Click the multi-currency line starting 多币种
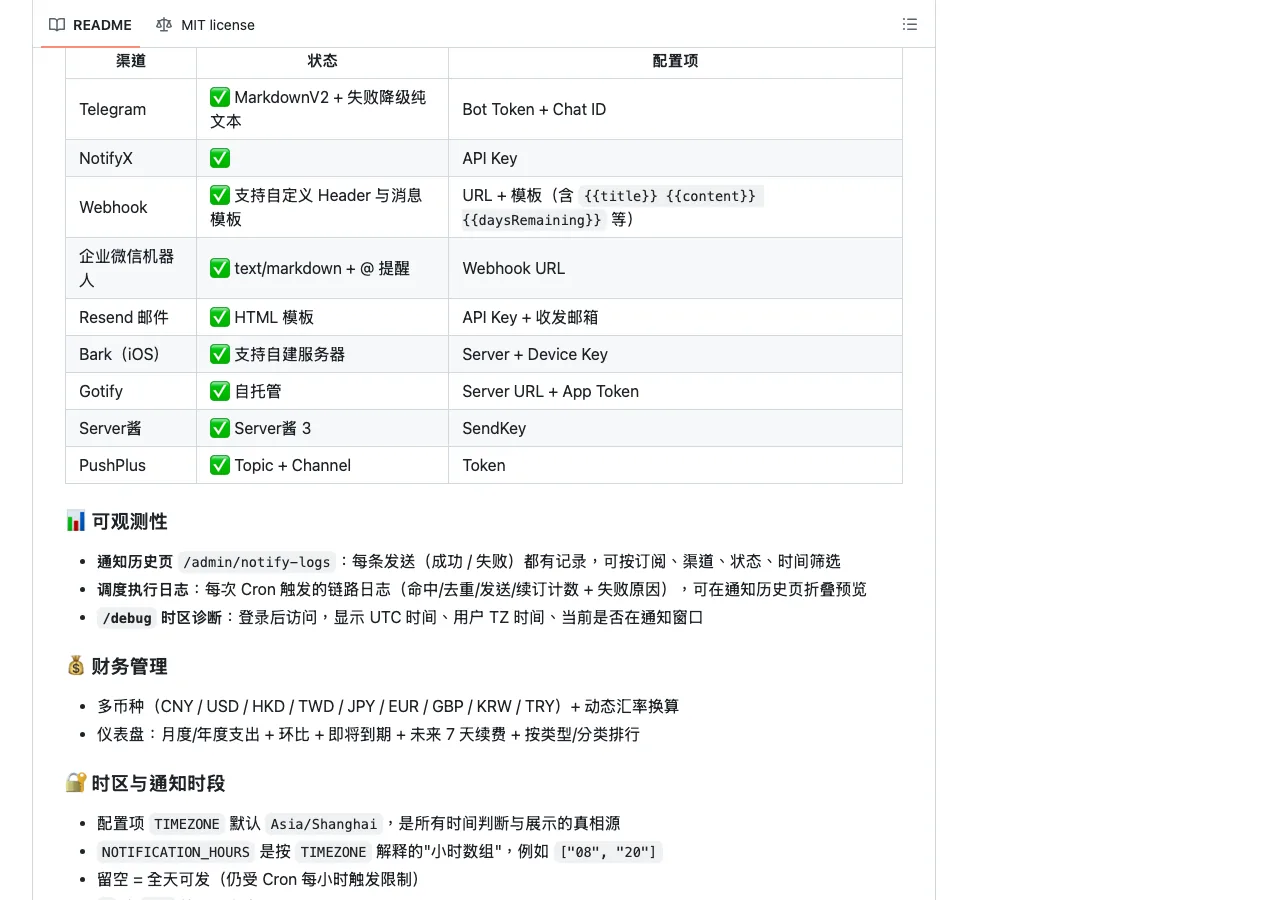This screenshot has width=1280, height=900. coord(388,706)
